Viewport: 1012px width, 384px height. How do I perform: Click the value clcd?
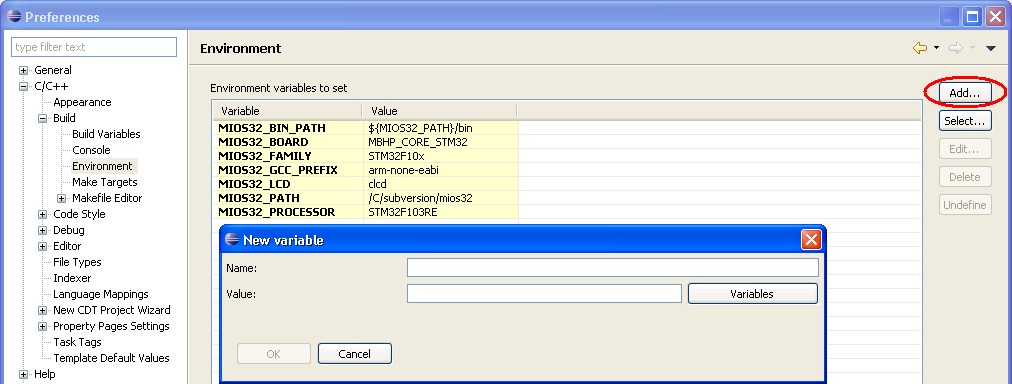point(378,184)
